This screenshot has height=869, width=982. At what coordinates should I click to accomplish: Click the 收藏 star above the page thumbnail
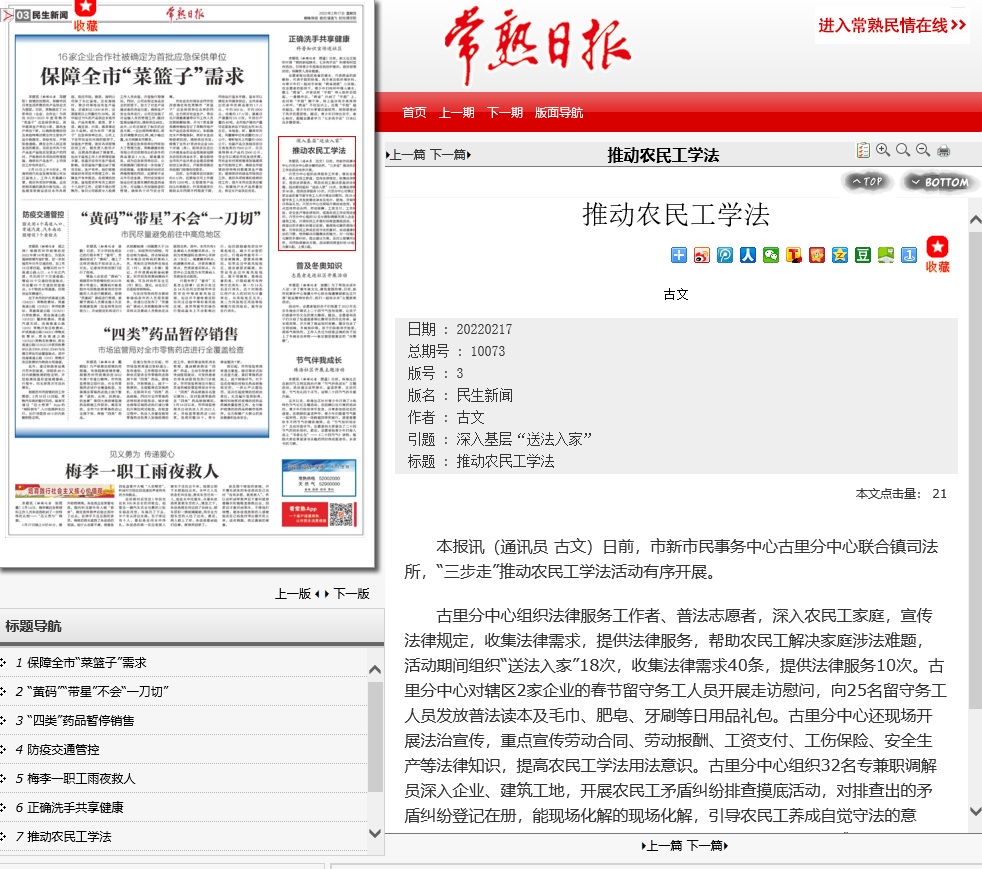pyautogui.click(x=86, y=16)
